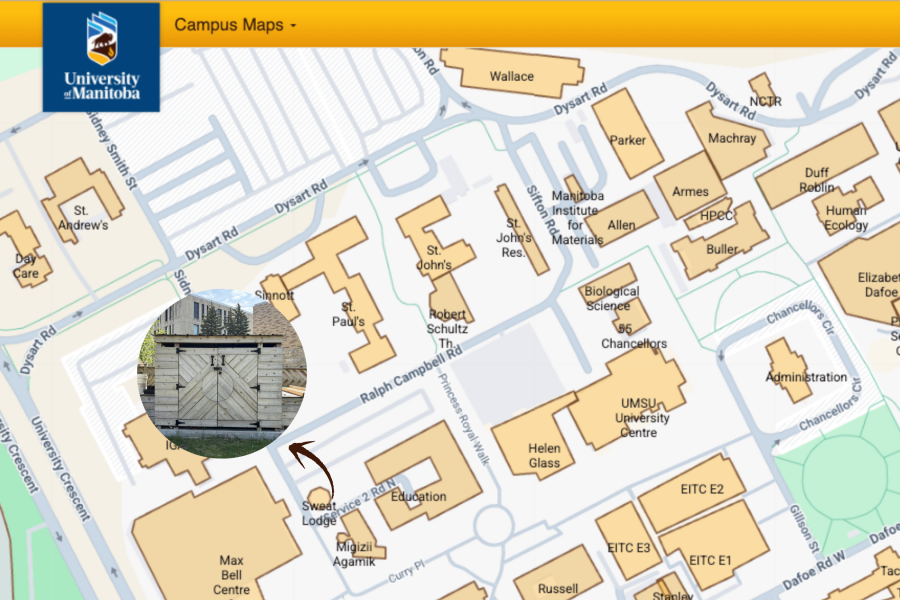Open the Campus Maps dropdown menu
Viewport: 900px width, 600px height.
click(235, 25)
